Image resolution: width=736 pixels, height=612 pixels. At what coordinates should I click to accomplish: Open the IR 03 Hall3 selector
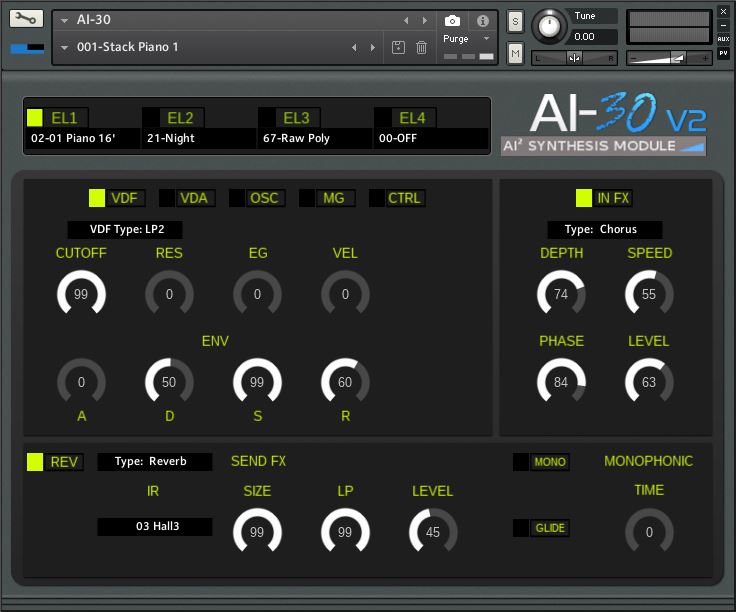point(154,527)
